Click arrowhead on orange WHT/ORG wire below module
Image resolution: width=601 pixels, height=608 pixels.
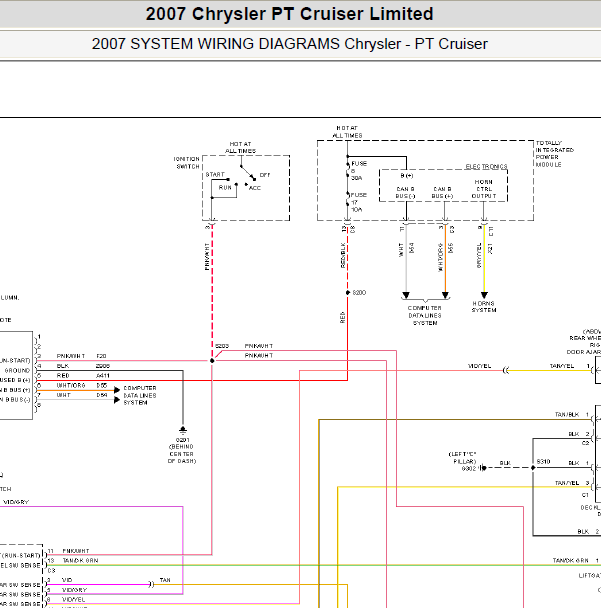tap(445, 295)
